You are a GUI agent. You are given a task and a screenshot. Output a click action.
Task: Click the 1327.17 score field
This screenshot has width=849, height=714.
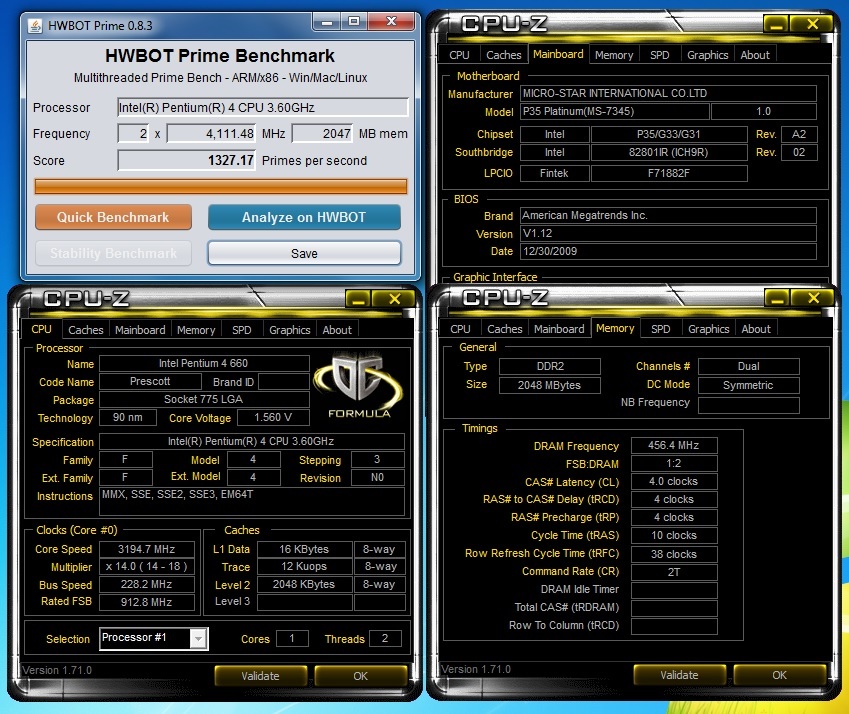(187, 160)
